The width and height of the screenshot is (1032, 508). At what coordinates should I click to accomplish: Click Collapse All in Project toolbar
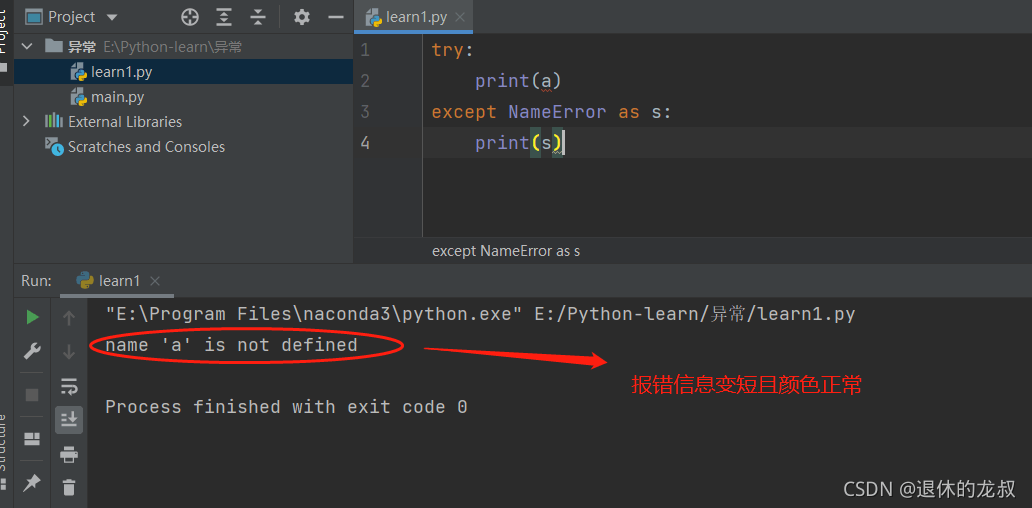(258, 17)
